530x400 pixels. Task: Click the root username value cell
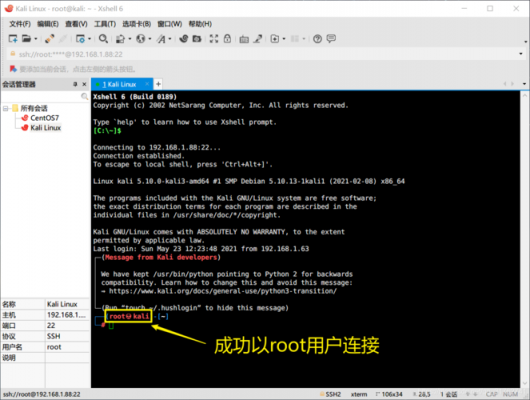pyautogui.click(x=67, y=347)
